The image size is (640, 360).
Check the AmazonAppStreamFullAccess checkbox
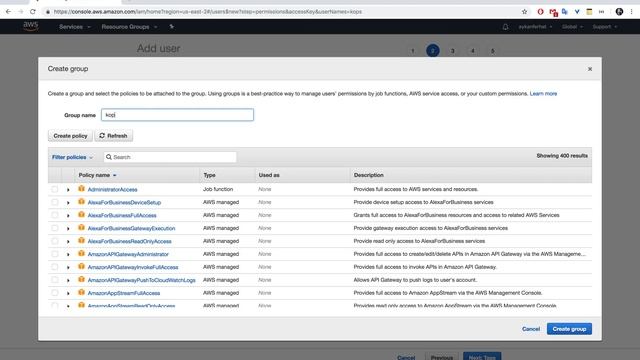(x=55, y=293)
